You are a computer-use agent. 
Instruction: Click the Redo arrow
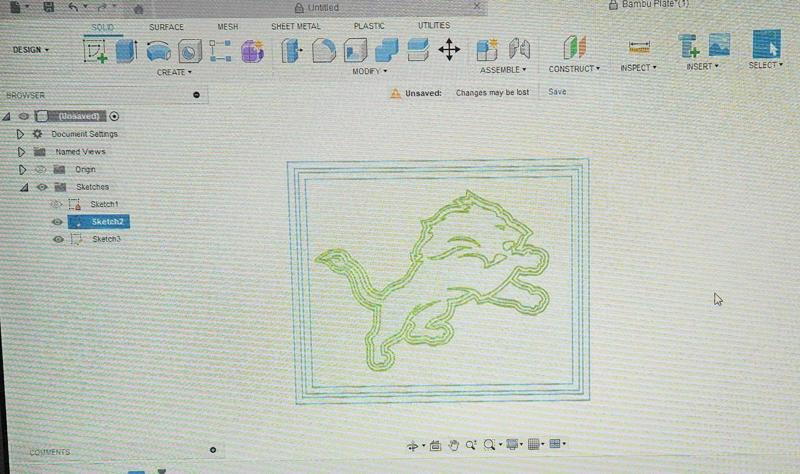coord(102,7)
